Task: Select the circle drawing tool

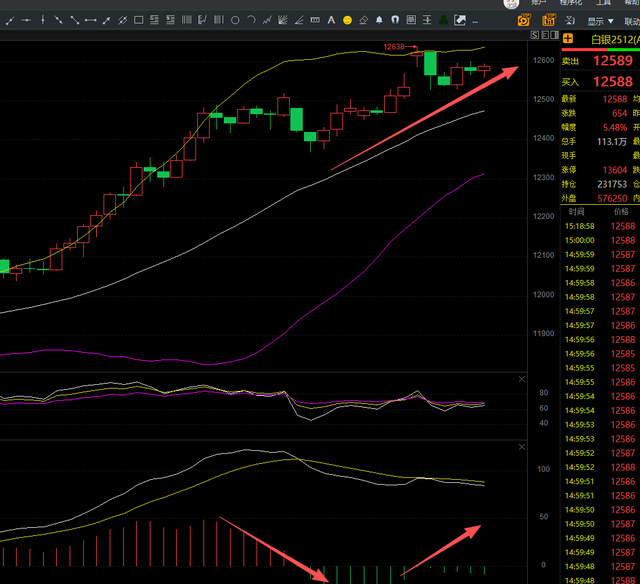Action: 235,20
